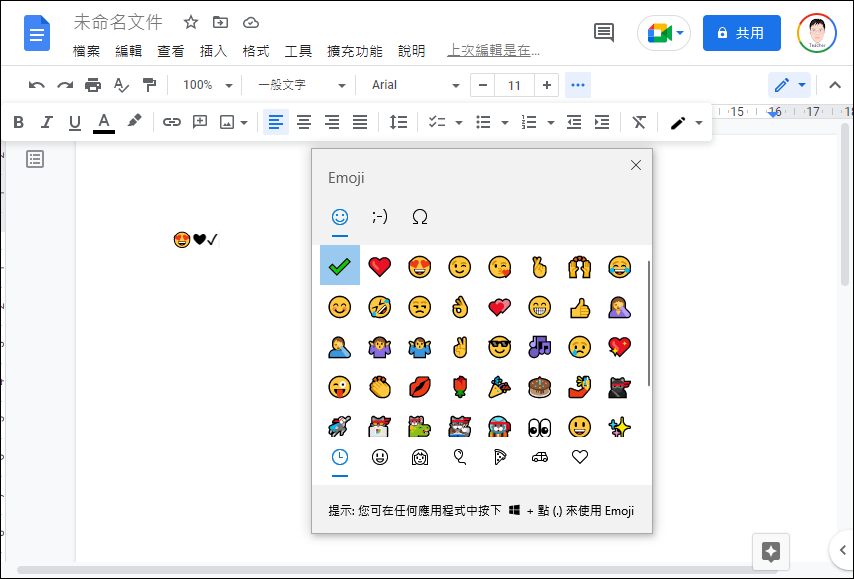Click the insert link icon
Image resolution: width=854 pixels, height=579 pixels.
click(172, 122)
